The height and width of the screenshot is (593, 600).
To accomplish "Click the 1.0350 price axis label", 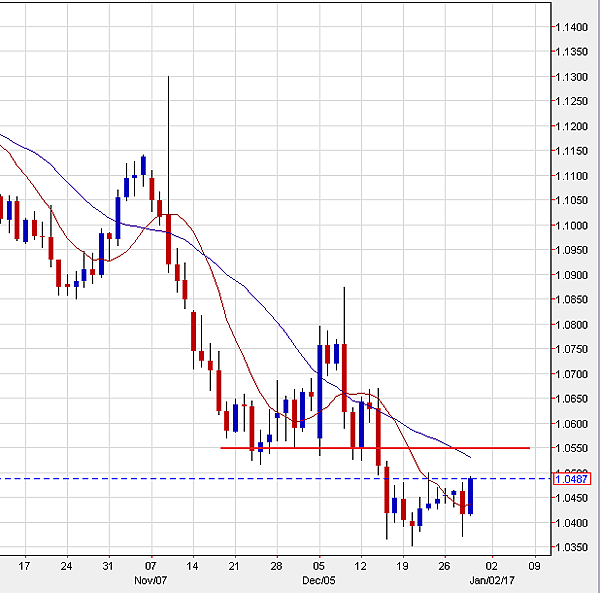I will (571, 547).
